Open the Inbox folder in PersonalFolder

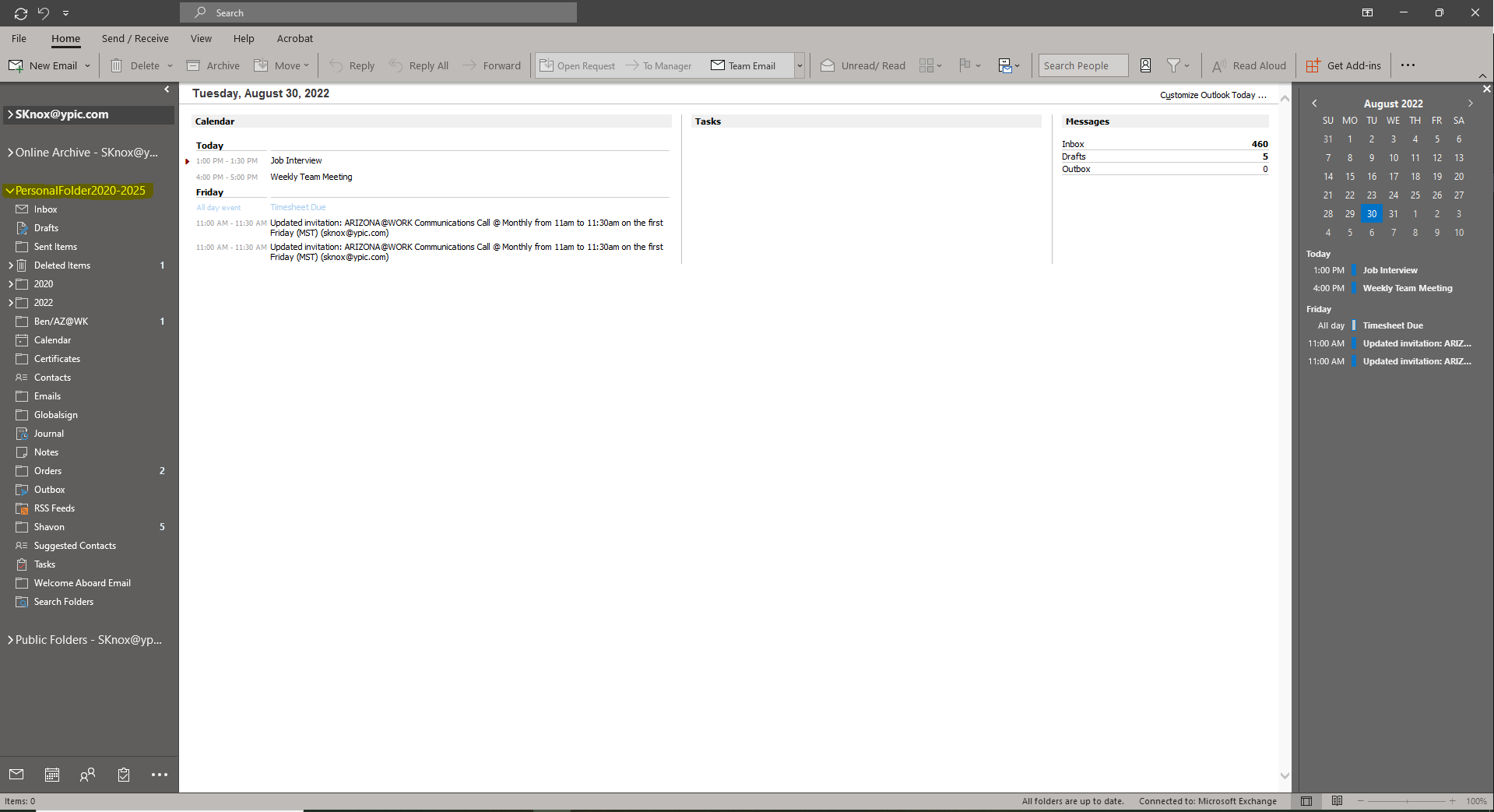[x=45, y=209]
